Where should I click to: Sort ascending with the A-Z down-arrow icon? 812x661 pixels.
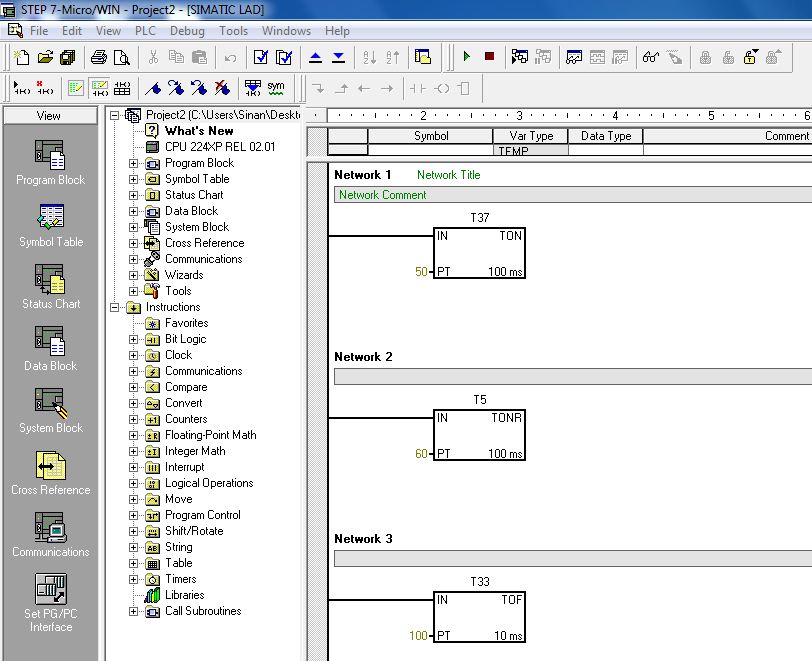(x=370, y=57)
